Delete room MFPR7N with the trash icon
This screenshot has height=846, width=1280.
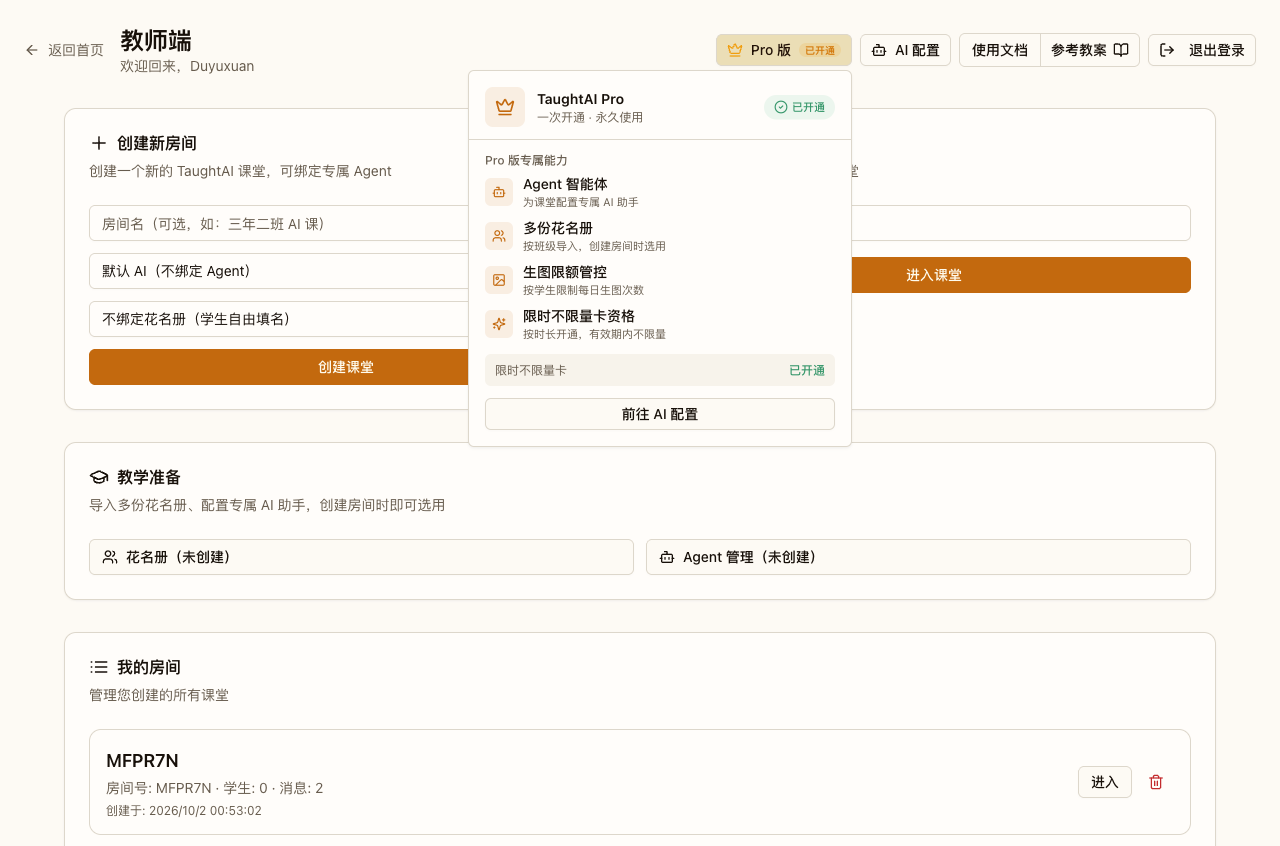coord(1156,782)
